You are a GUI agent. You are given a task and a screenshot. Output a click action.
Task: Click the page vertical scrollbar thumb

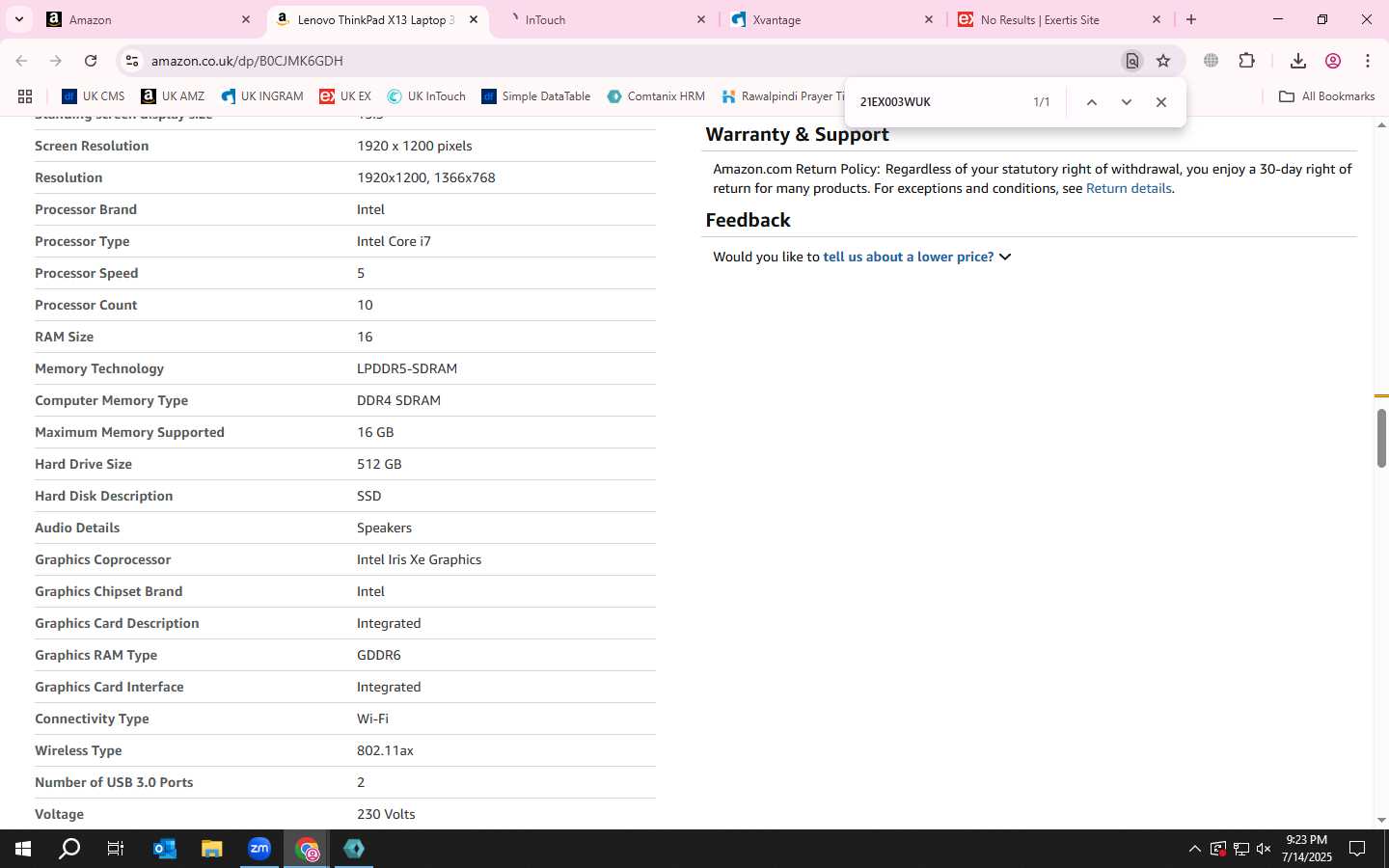1381,439
